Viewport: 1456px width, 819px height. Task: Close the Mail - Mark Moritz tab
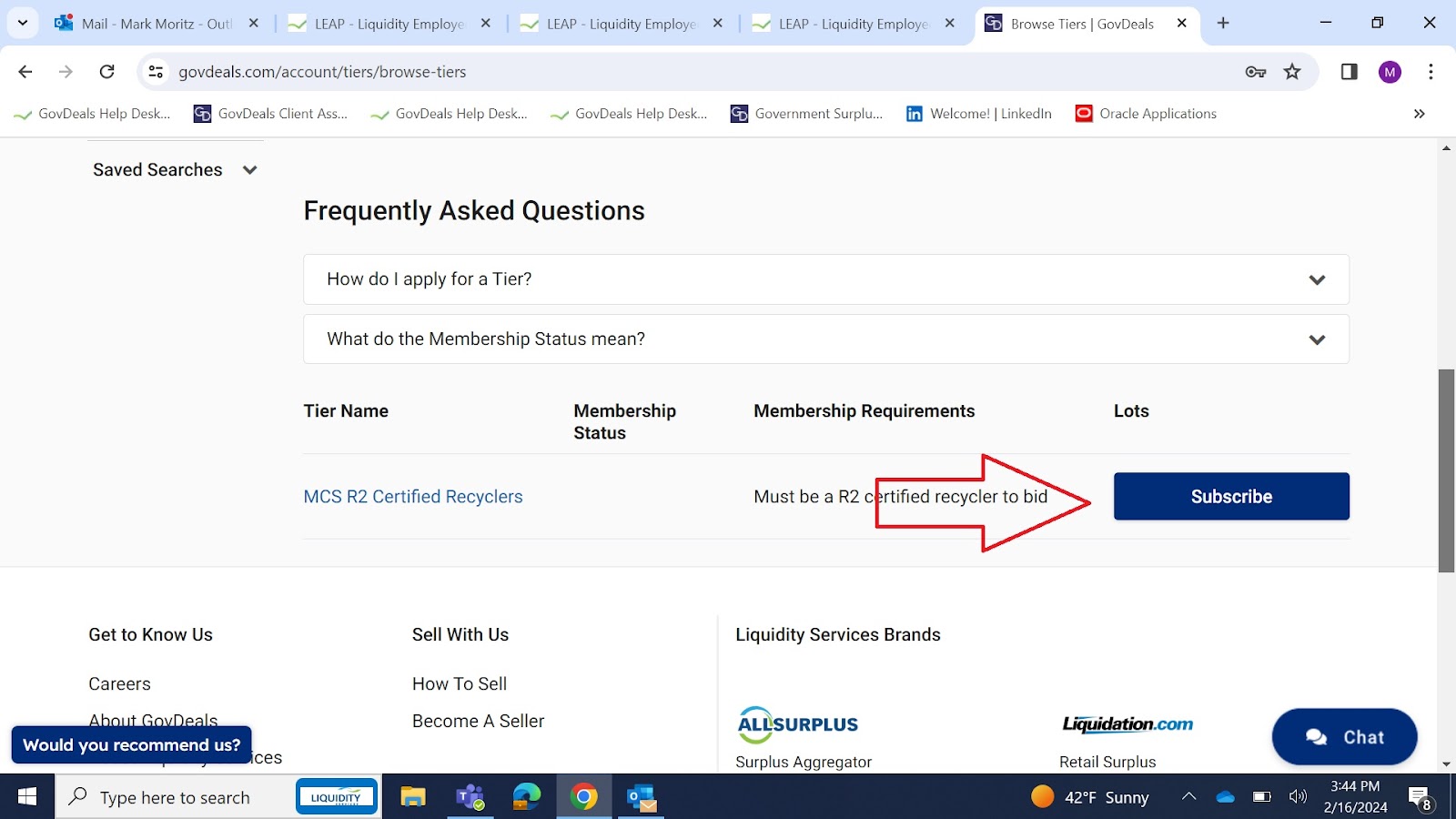254,23
